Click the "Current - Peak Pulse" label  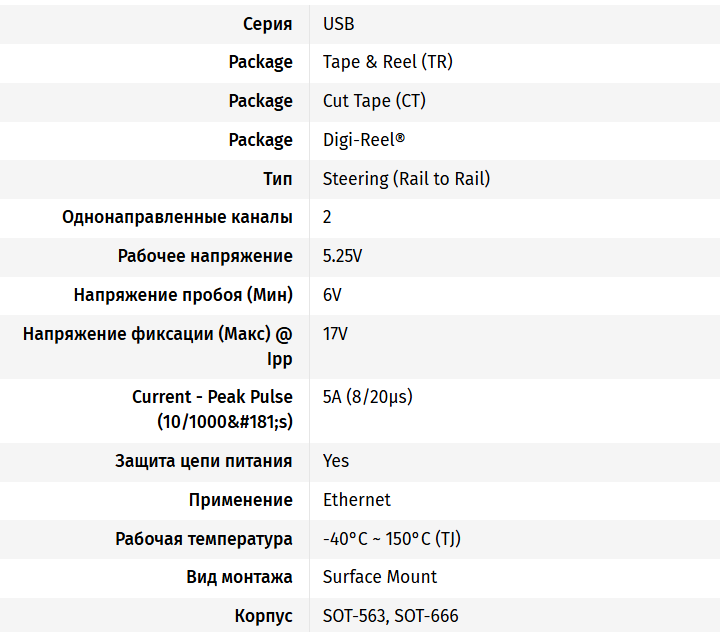point(212,397)
